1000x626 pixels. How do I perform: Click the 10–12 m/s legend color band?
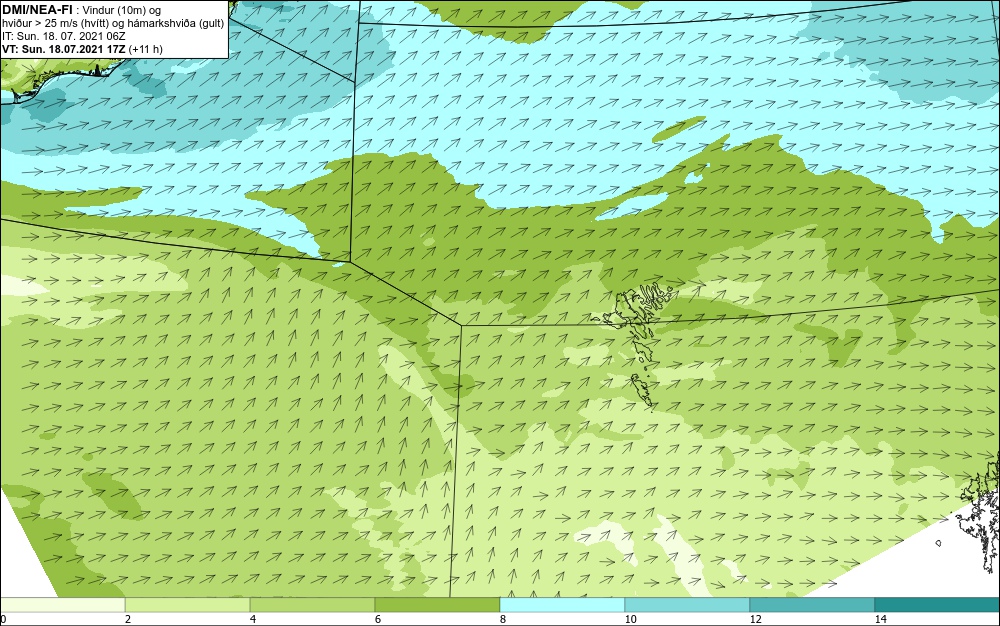click(688, 605)
